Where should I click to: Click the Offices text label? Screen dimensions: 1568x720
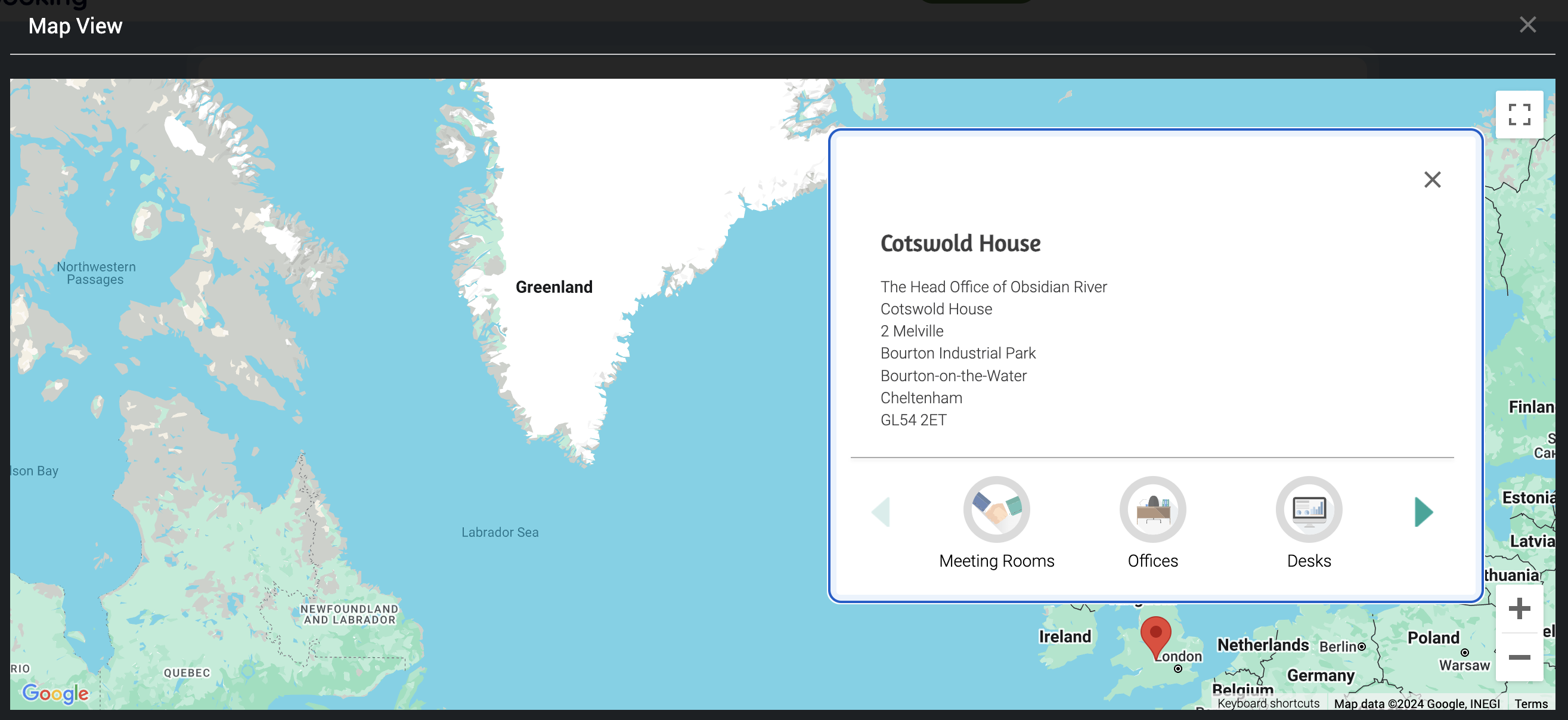coord(1152,560)
